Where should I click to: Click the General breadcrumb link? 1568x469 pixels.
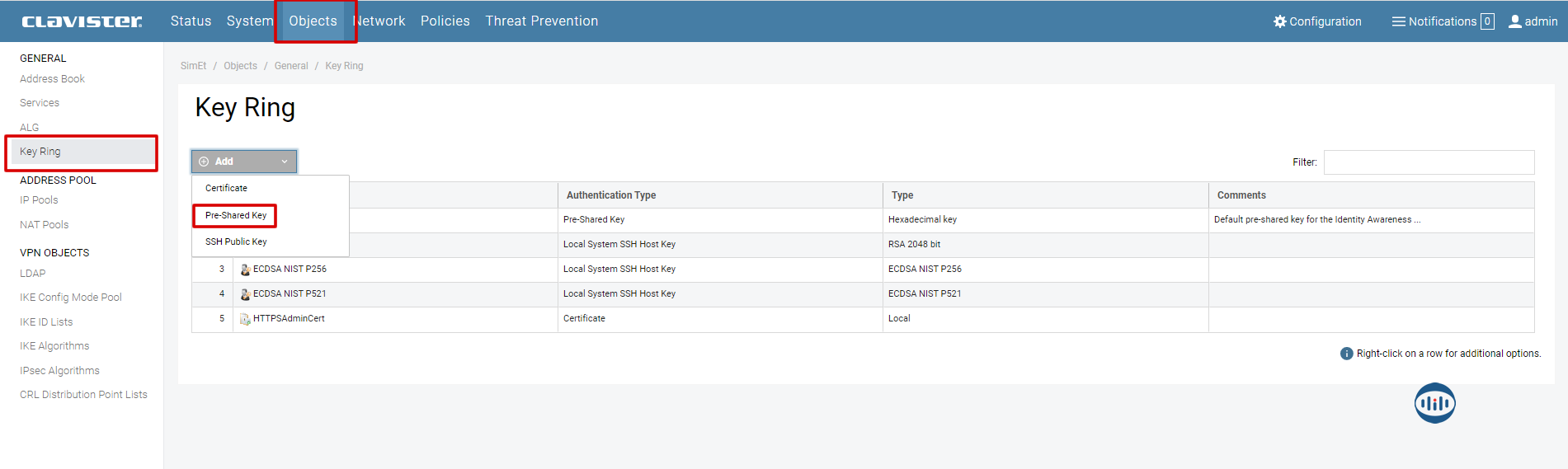(291, 66)
